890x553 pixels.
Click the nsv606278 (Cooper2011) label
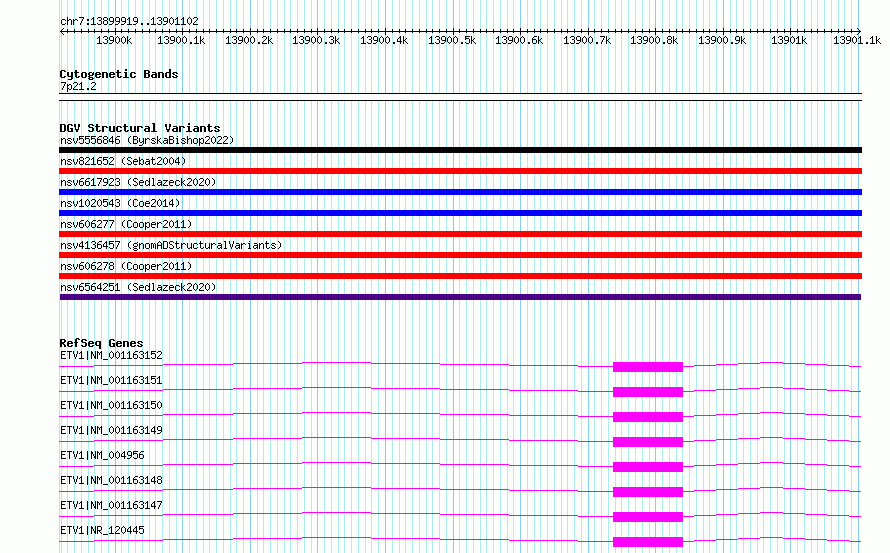tap(126, 266)
